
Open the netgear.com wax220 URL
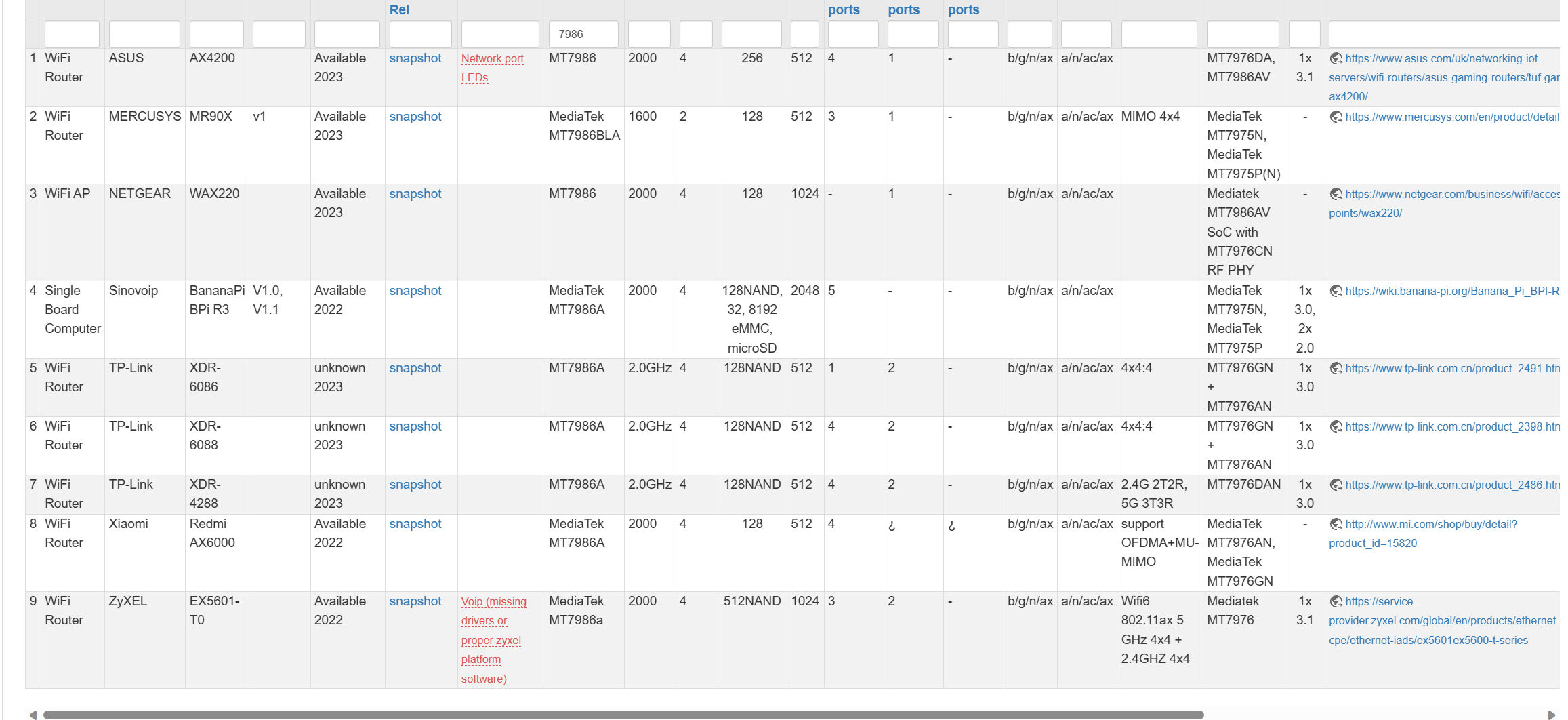(1444, 203)
